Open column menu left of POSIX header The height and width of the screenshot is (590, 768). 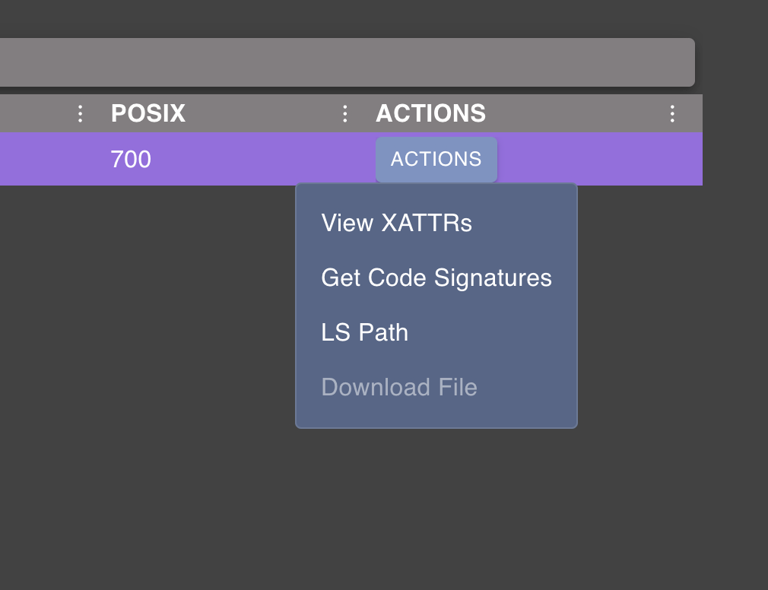[x=80, y=114]
